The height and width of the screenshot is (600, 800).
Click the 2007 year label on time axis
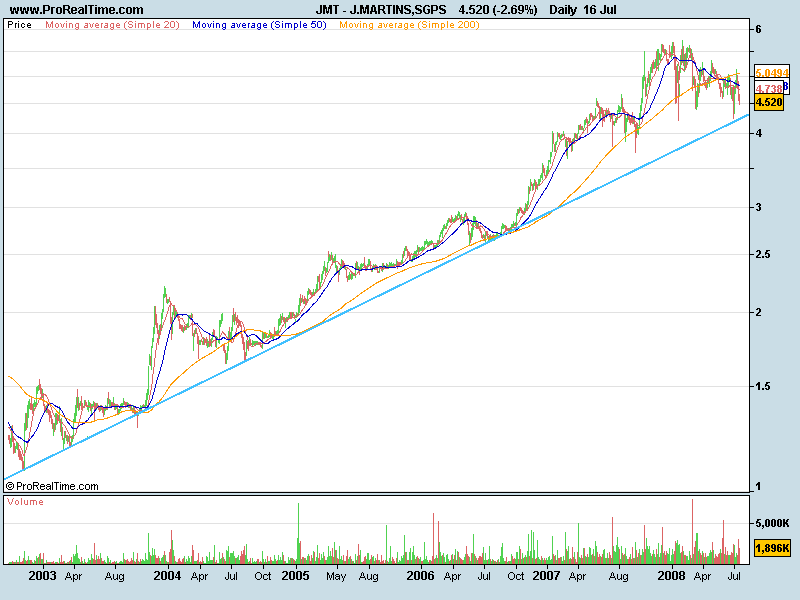[546, 576]
